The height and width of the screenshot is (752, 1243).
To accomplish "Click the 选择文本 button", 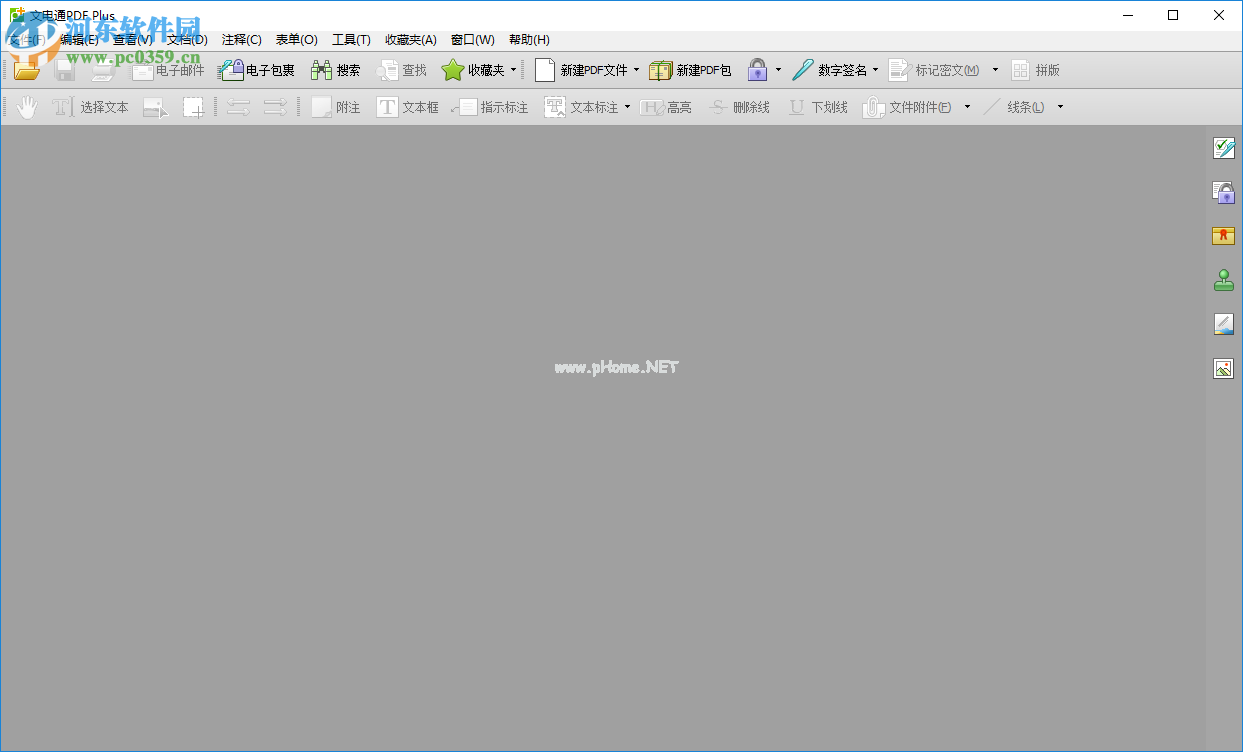I will tap(104, 106).
